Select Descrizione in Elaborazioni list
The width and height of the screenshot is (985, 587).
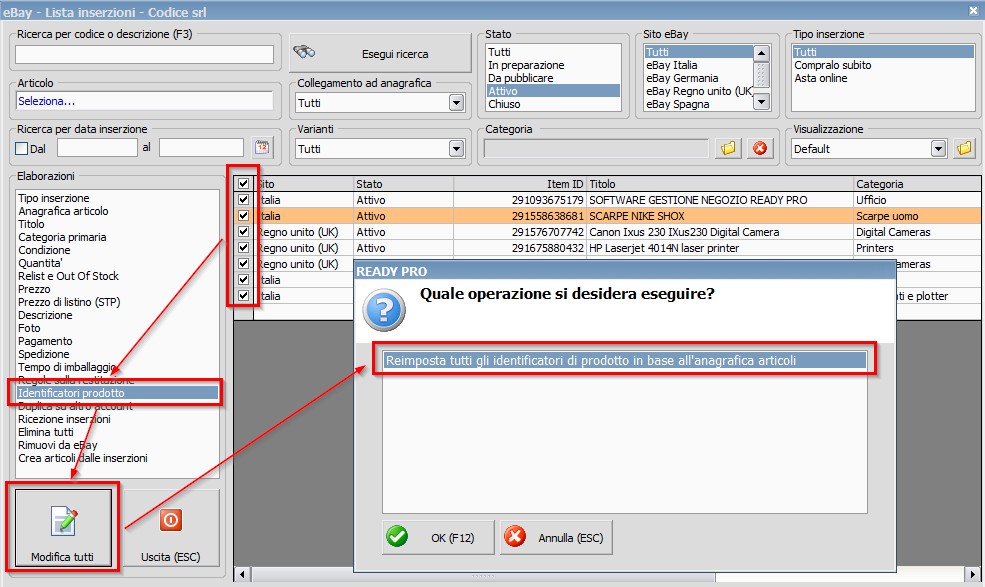(117, 315)
